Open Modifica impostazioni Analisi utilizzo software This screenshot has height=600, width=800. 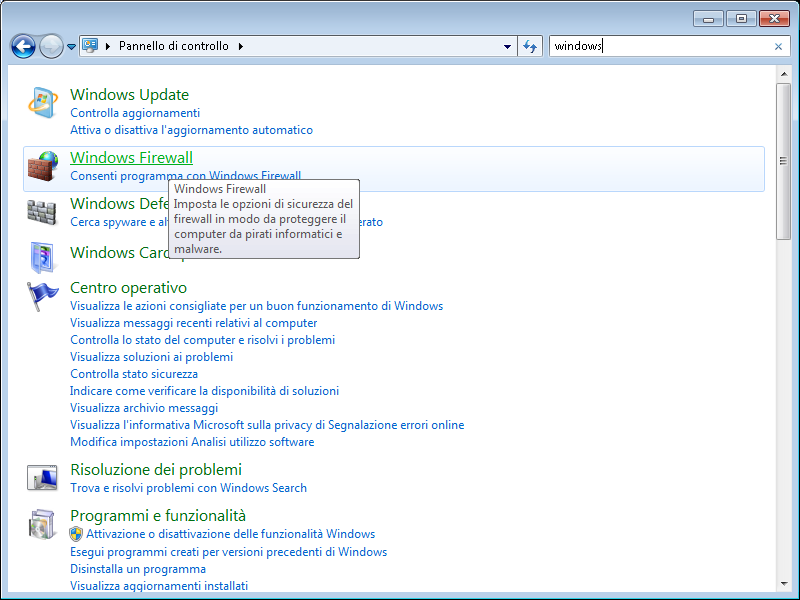[x=192, y=442]
